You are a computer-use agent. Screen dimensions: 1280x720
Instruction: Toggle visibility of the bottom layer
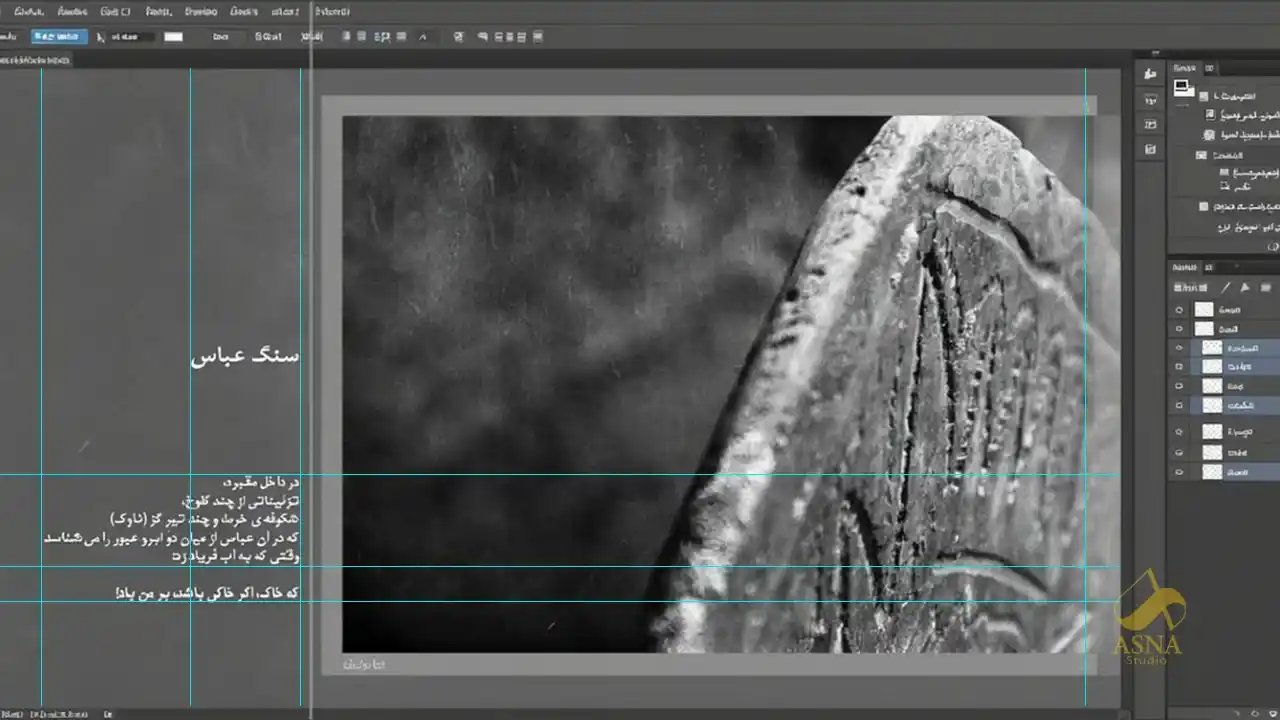1179,472
